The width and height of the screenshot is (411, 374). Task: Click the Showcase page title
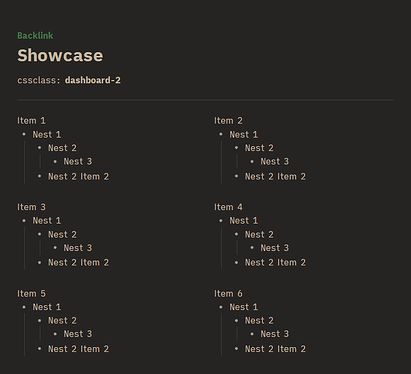(60, 55)
